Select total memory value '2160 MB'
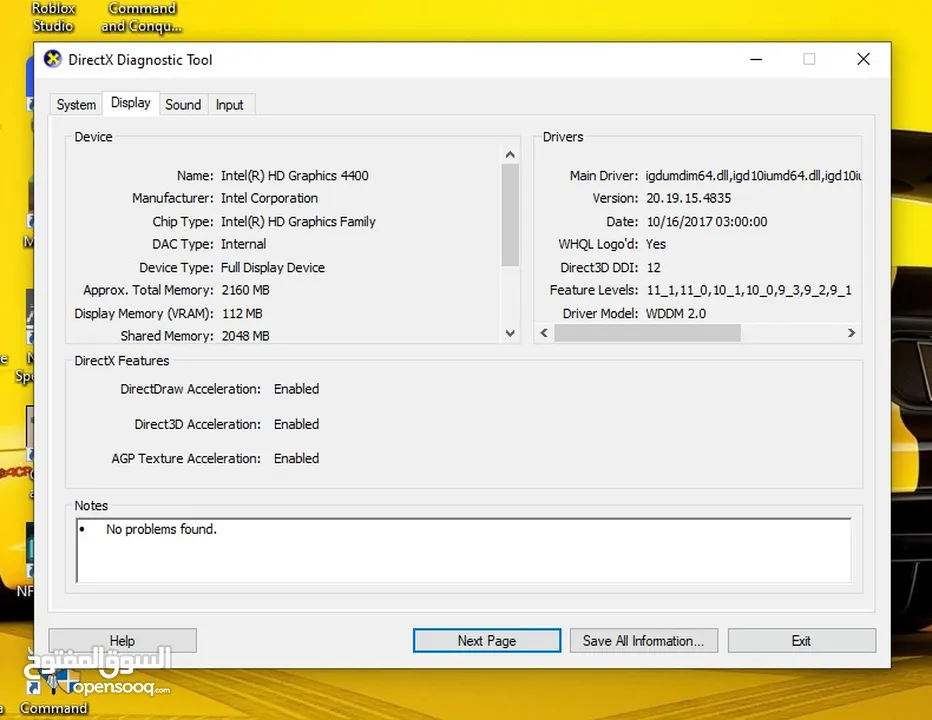This screenshot has height=720, width=932. (245, 290)
